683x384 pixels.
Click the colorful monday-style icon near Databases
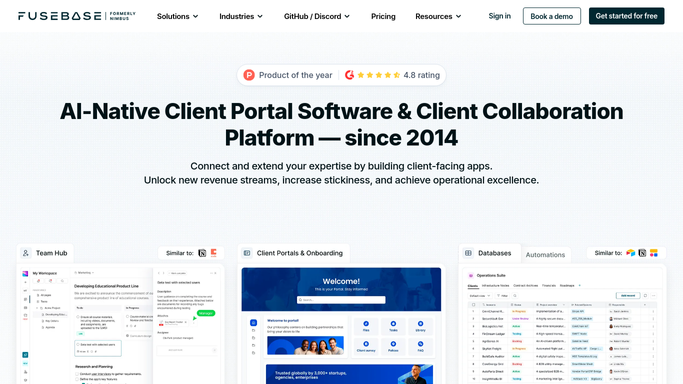654,253
